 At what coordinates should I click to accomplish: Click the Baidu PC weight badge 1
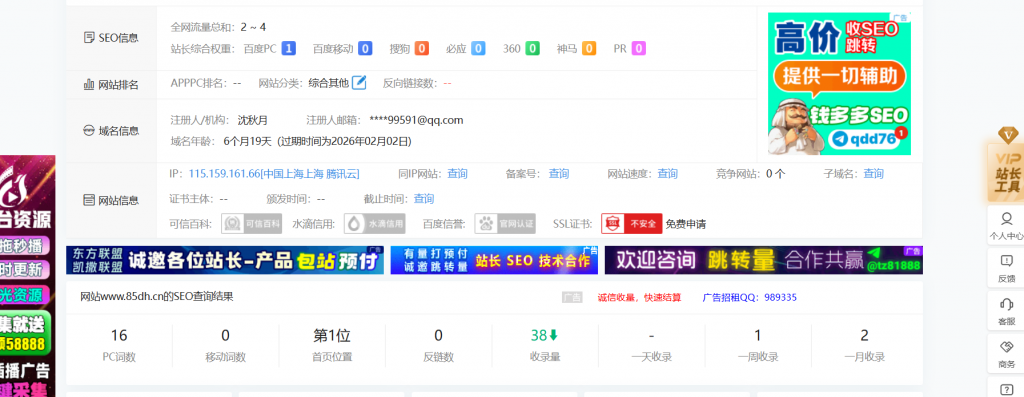point(289,48)
